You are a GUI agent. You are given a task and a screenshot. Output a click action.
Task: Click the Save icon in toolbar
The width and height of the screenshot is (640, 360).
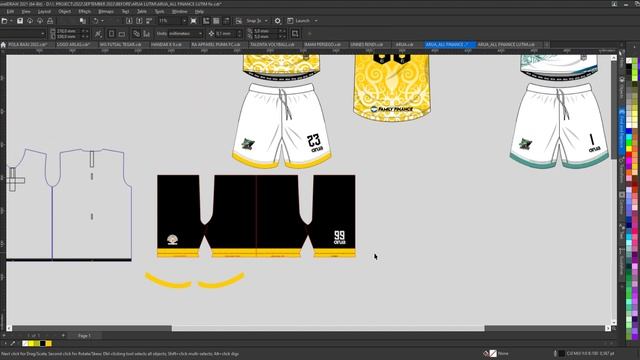click(x=20, y=20)
